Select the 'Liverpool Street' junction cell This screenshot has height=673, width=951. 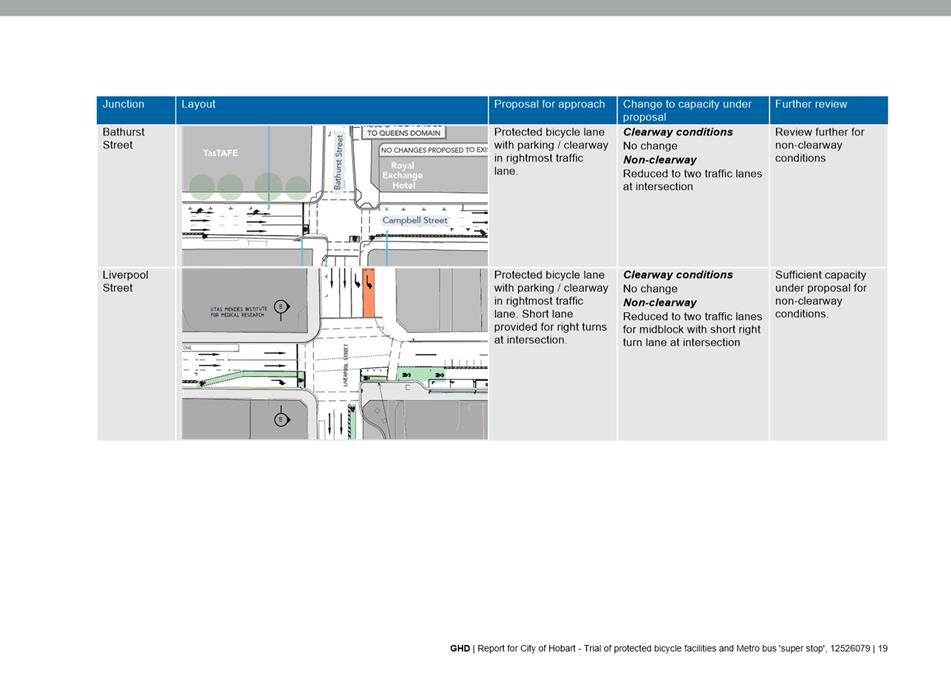[x=136, y=354]
